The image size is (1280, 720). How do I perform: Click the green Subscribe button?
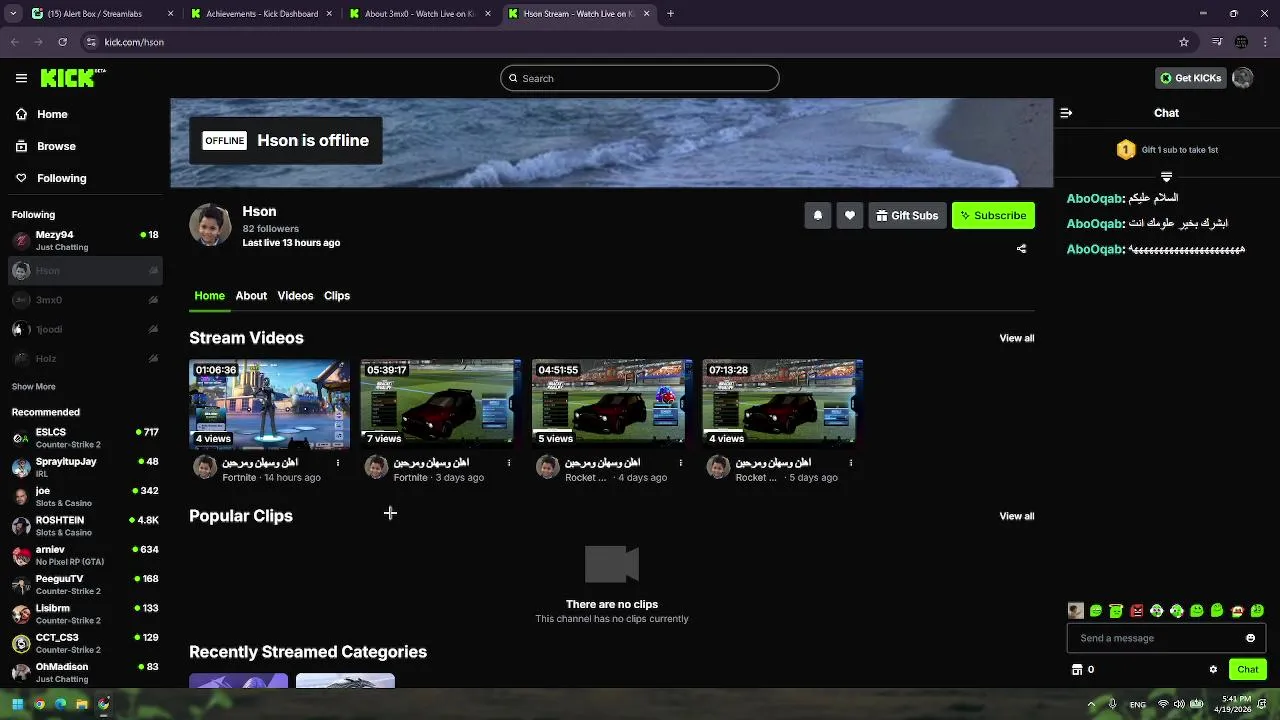(x=993, y=215)
